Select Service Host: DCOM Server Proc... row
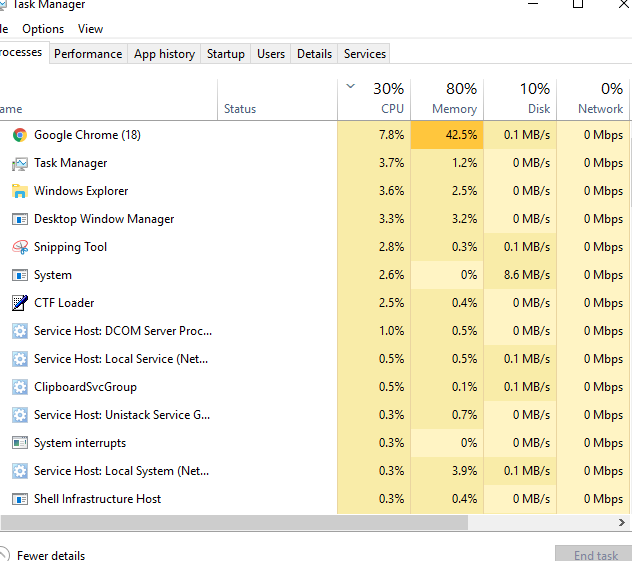The height and width of the screenshot is (561, 632). 314,331
